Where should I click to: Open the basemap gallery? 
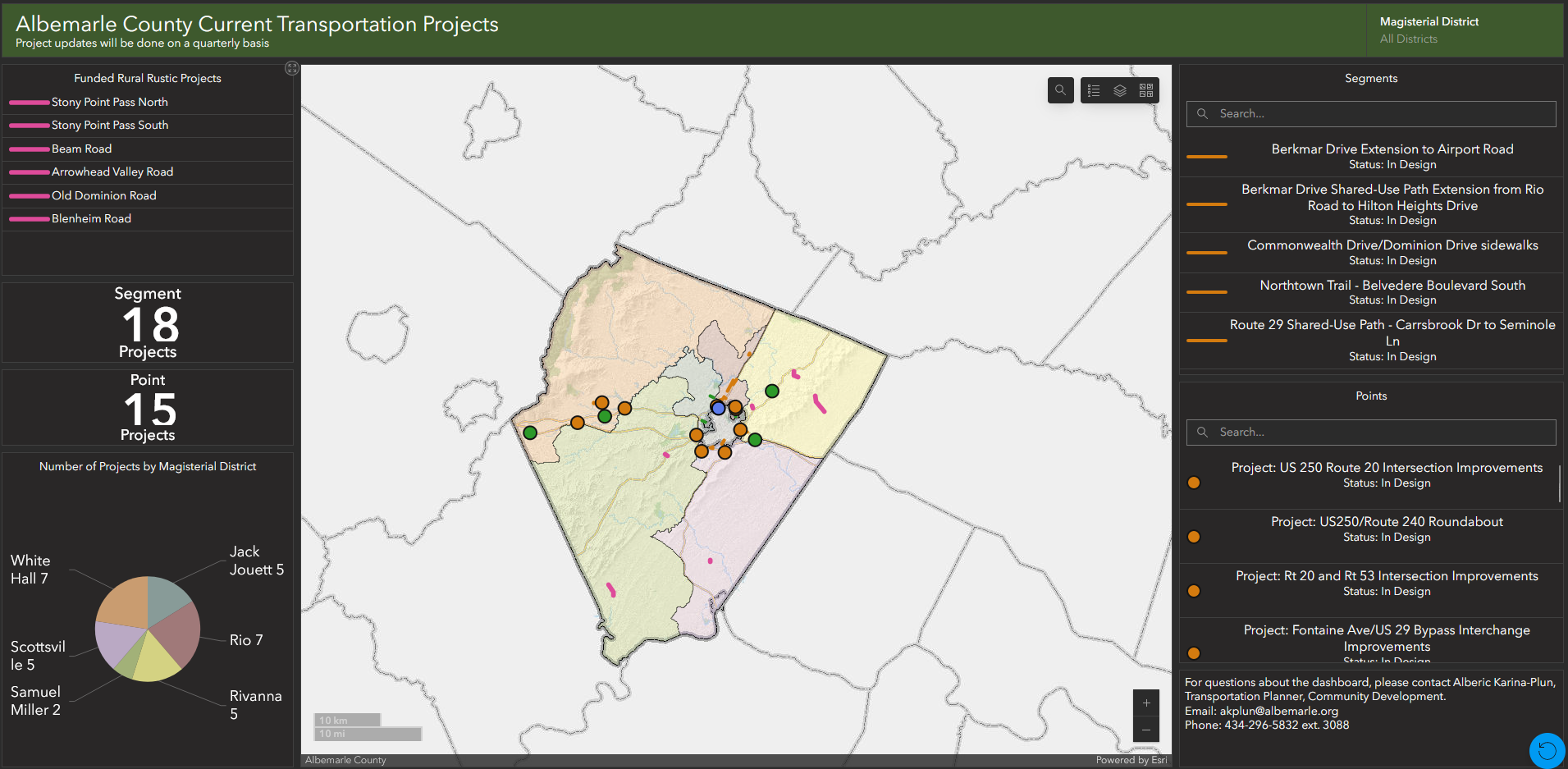click(1146, 90)
